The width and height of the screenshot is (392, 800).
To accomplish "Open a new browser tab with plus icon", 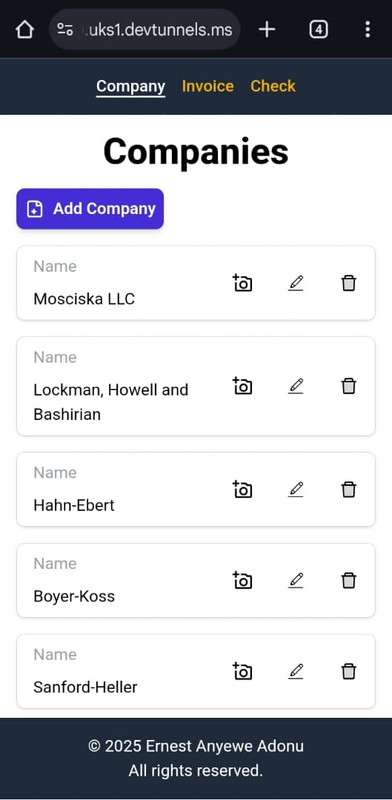I will (266, 30).
